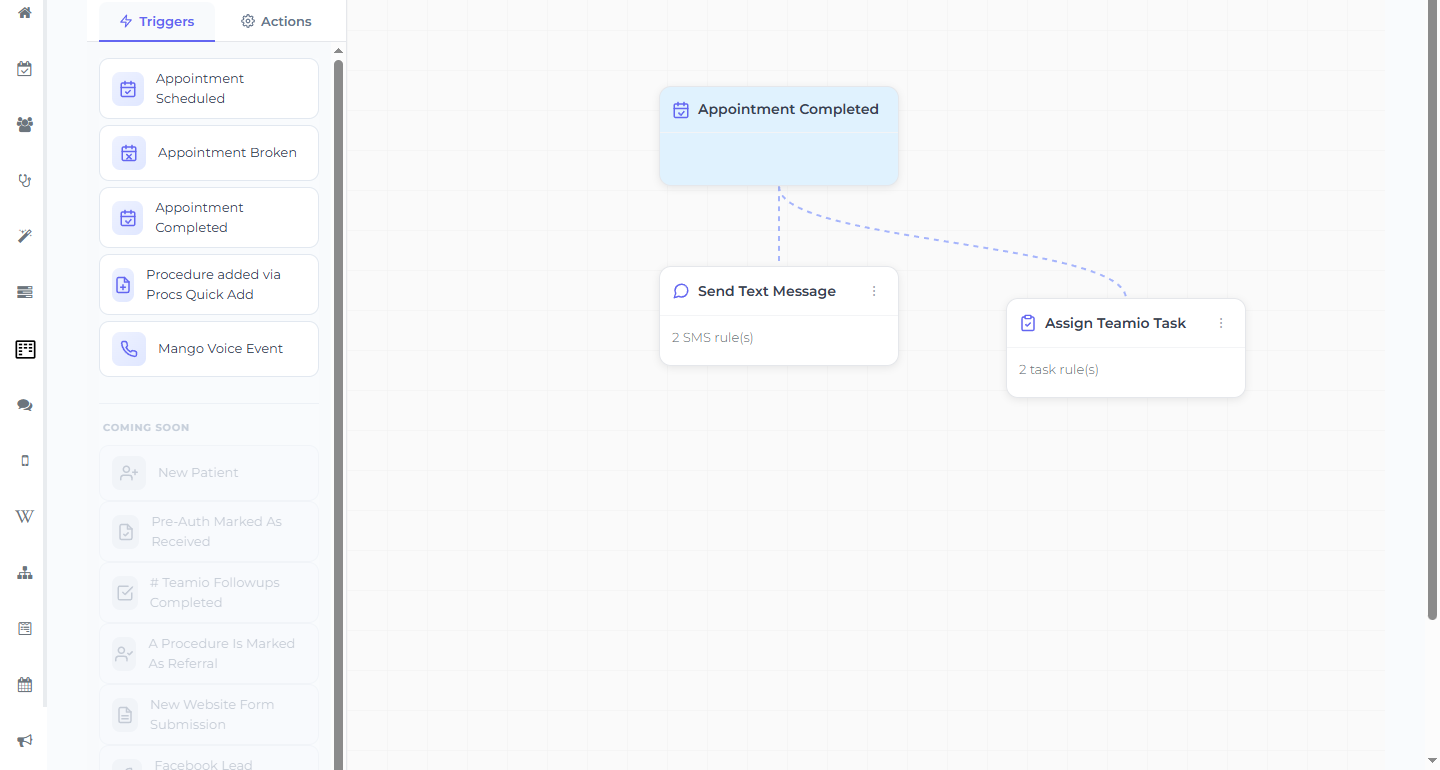
Task: Click the calendar icon on the Appointment Completed node
Action: 681,110
